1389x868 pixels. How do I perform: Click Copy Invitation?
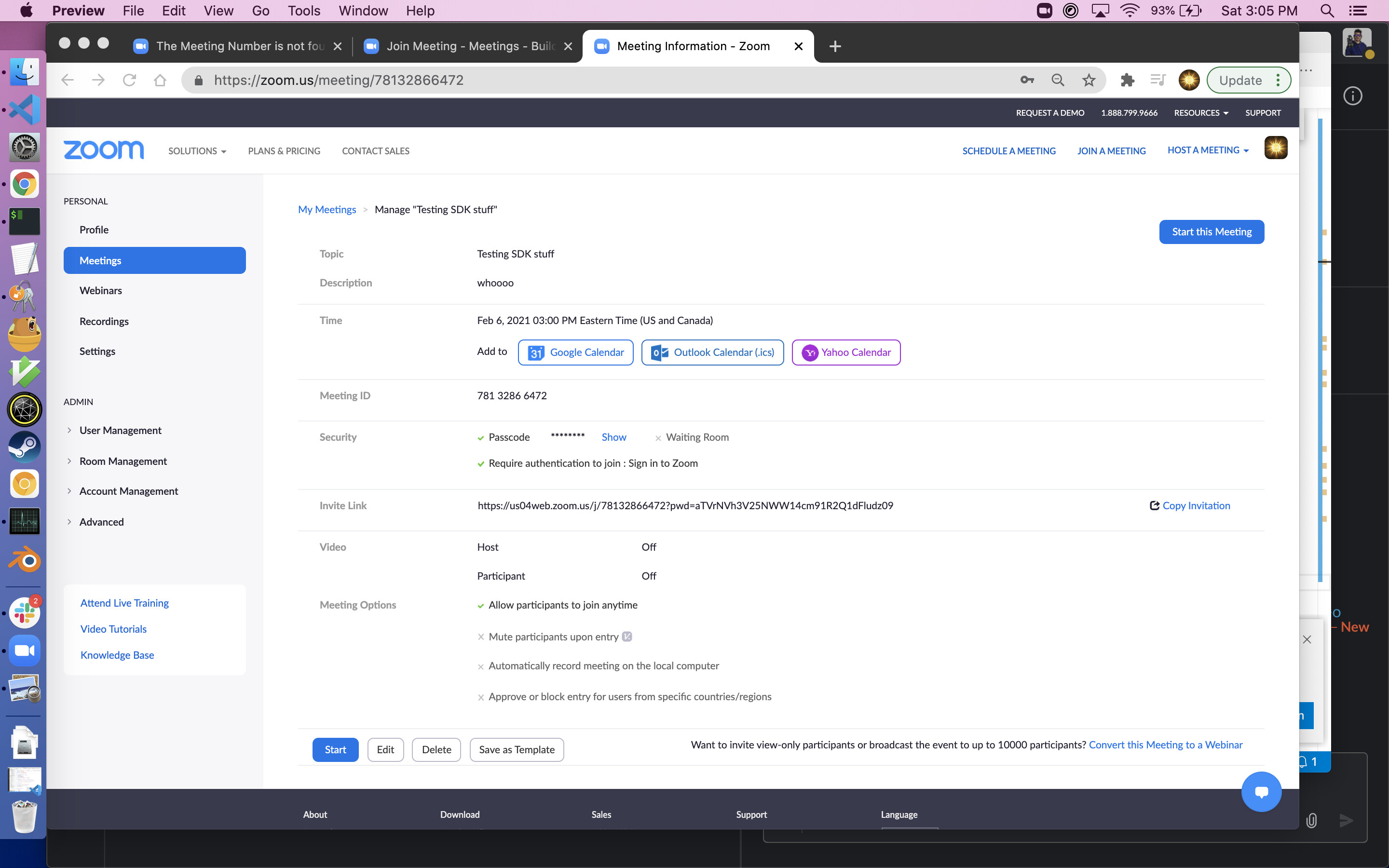pyautogui.click(x=1190, y=506)
